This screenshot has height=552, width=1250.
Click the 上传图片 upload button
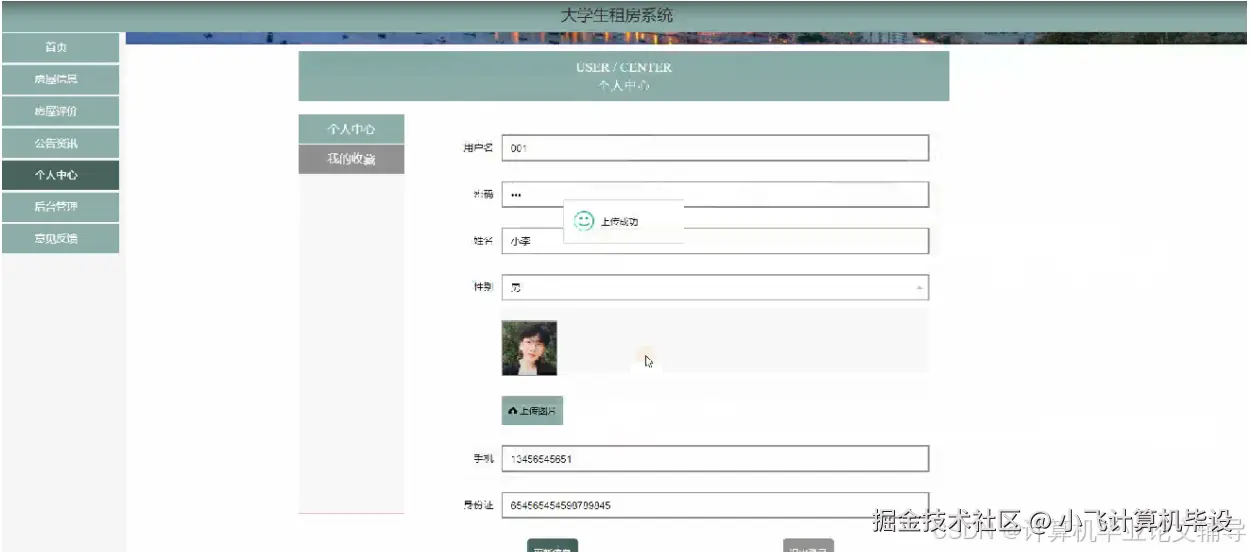(532, 411)
